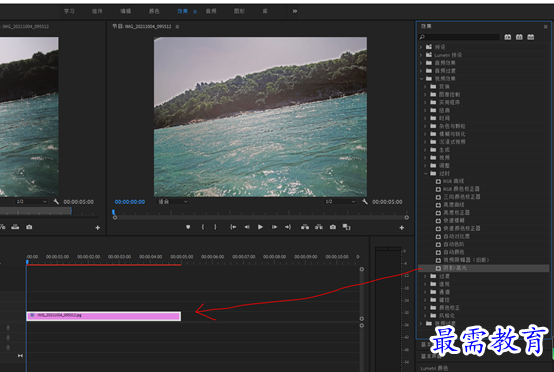The width and height of the screenshot is (554, 372).
Task: Switch to the 编辑 workspace tab
Action: pos(125,11)
